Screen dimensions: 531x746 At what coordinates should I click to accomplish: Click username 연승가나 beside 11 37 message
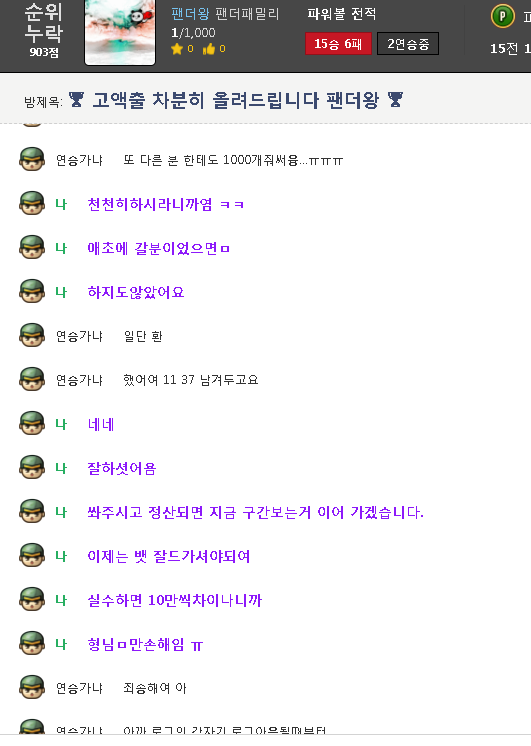point(79,380)
